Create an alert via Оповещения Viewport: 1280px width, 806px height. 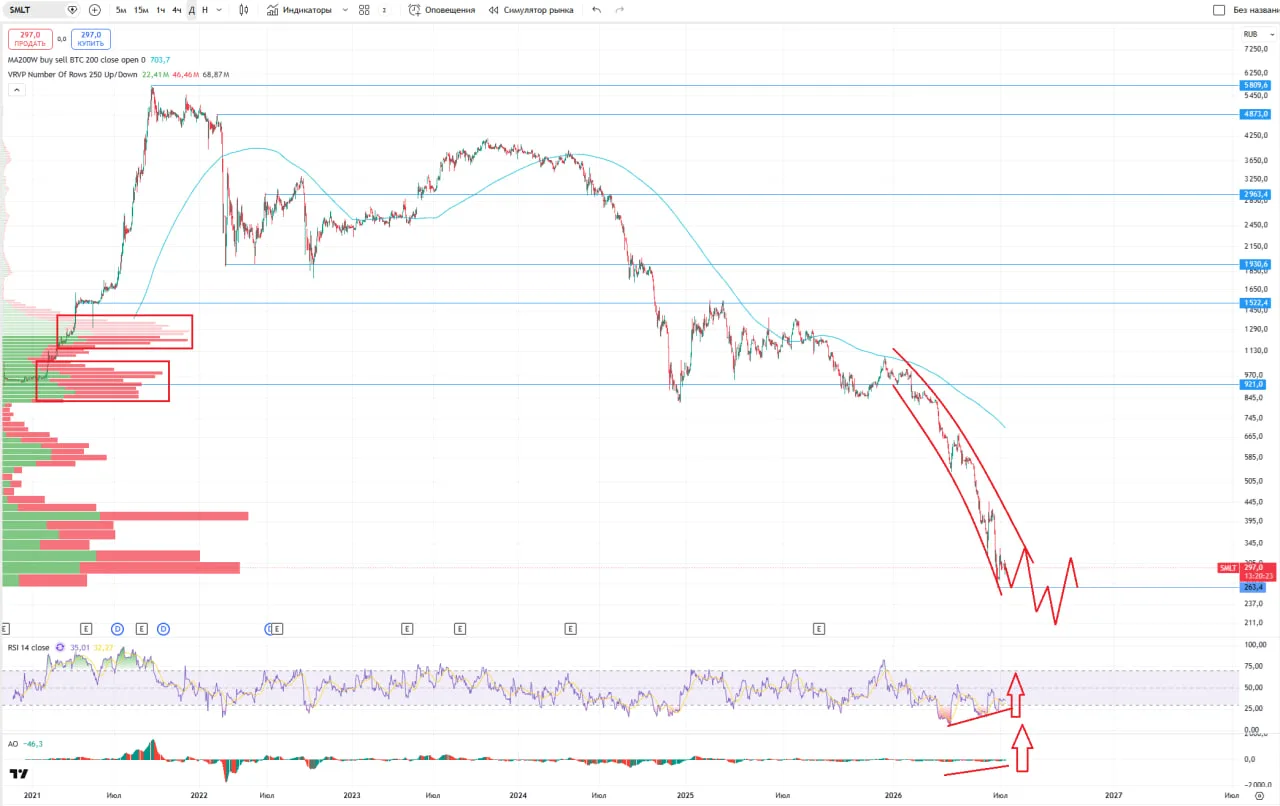[x=441, y=10]
